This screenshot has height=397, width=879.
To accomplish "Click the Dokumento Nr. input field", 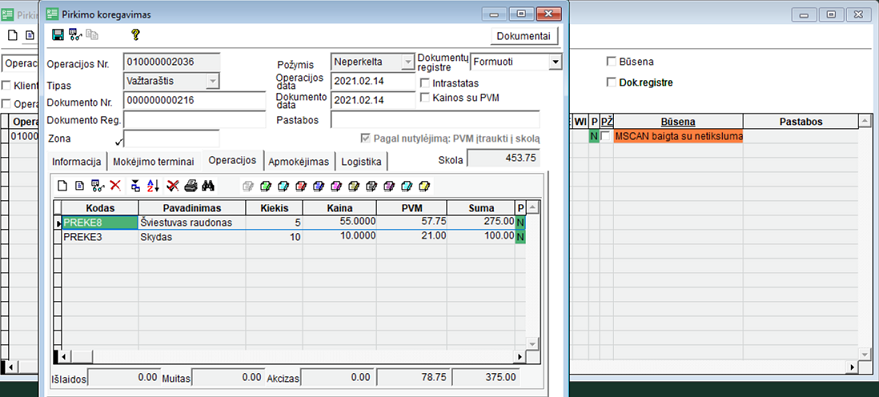I will (x=194, y=101).
